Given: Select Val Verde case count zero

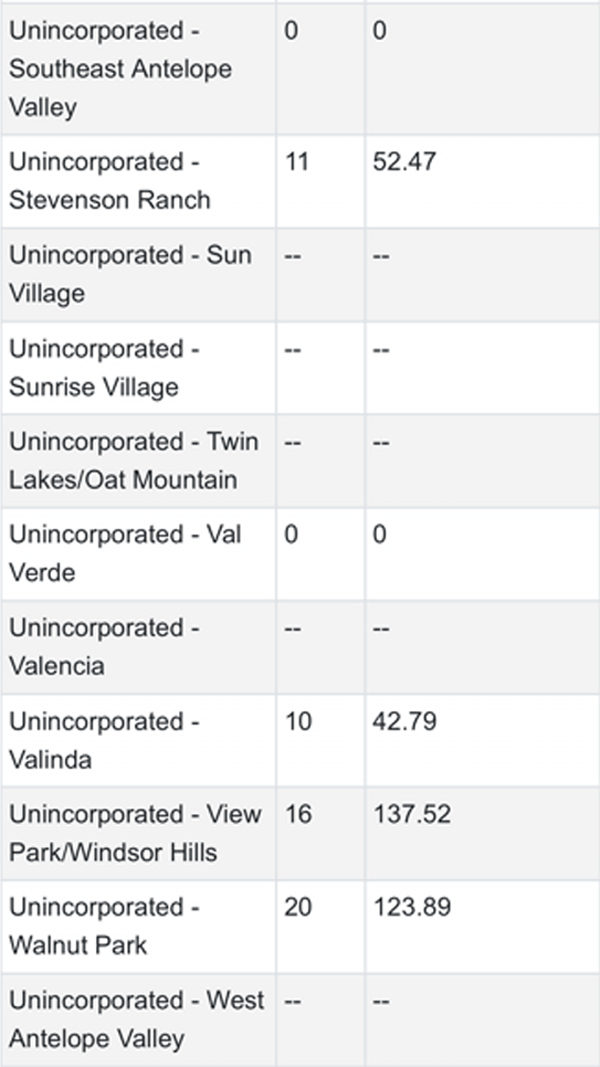Looking at the screenshot, I should click(x=290, y=534).
